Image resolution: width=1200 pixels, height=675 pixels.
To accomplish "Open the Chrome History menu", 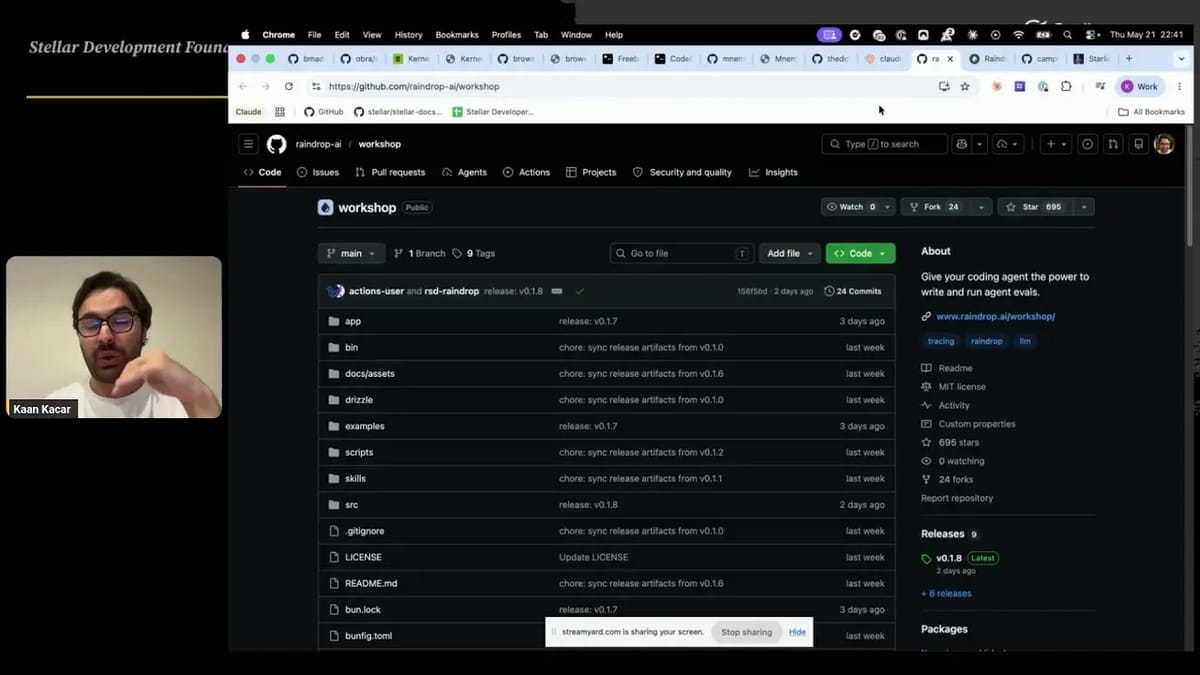I will tap(408, 34).
